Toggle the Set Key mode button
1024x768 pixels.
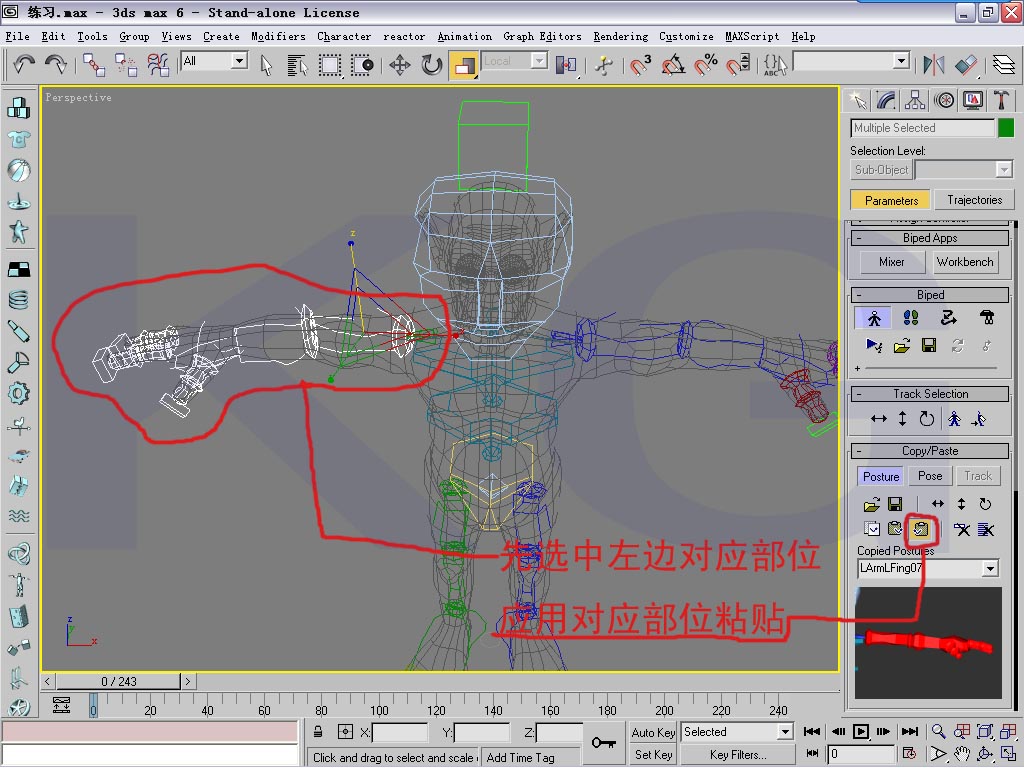tap(653, 754)
